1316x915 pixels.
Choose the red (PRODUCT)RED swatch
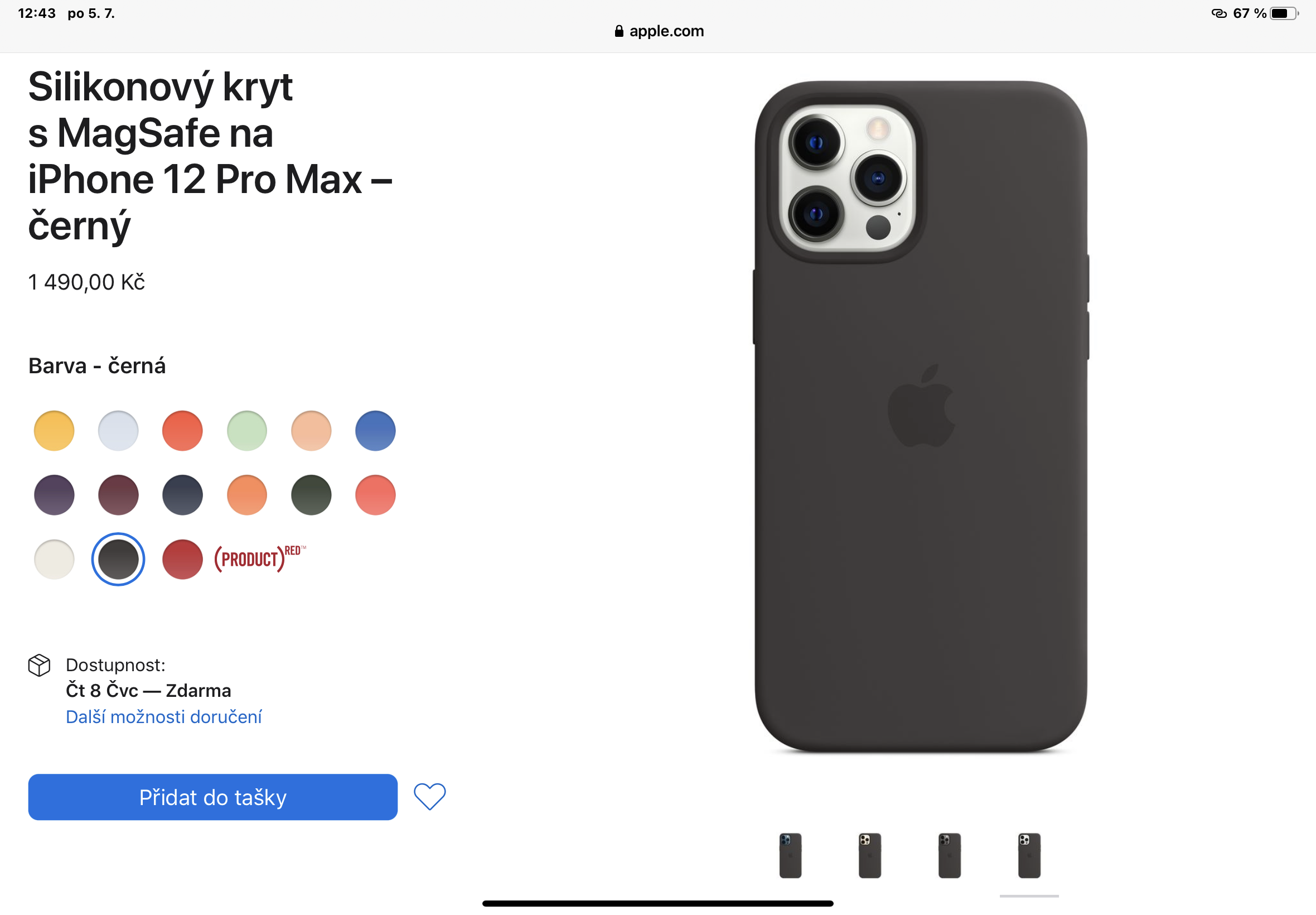click(x=183, y=559)
